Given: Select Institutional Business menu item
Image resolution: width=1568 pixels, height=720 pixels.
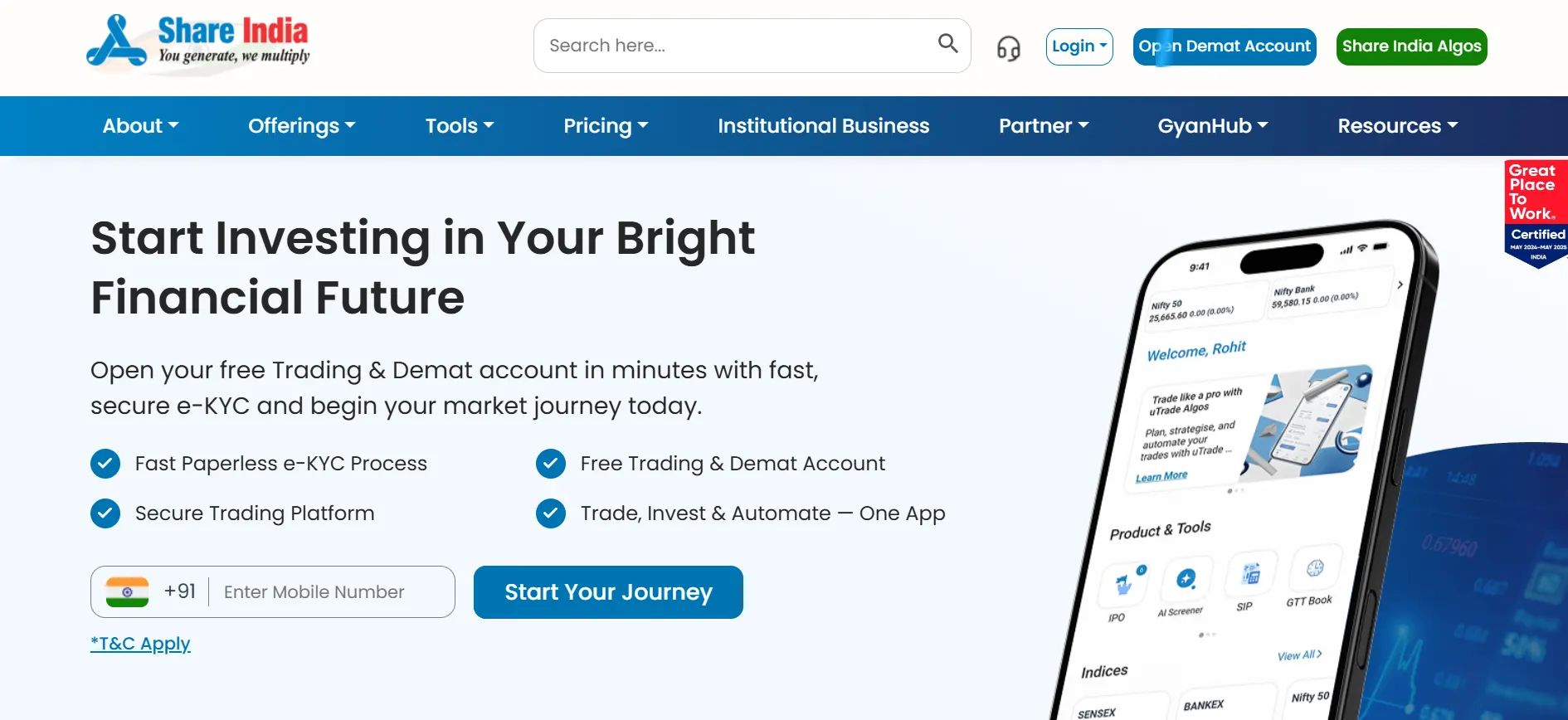Looking at the screenshot, I should tap(824, 126).
